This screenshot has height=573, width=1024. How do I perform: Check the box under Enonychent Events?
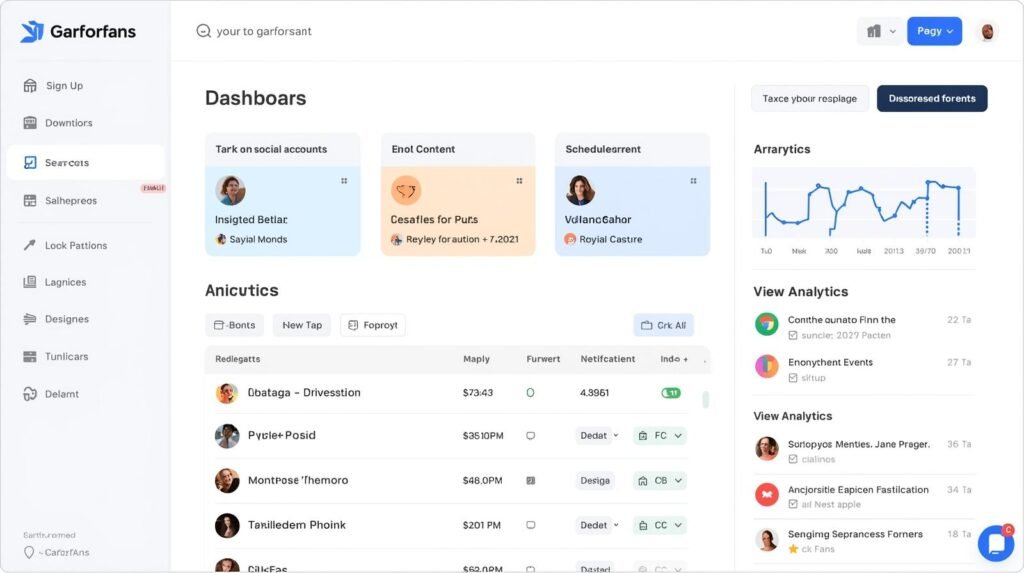793,379
